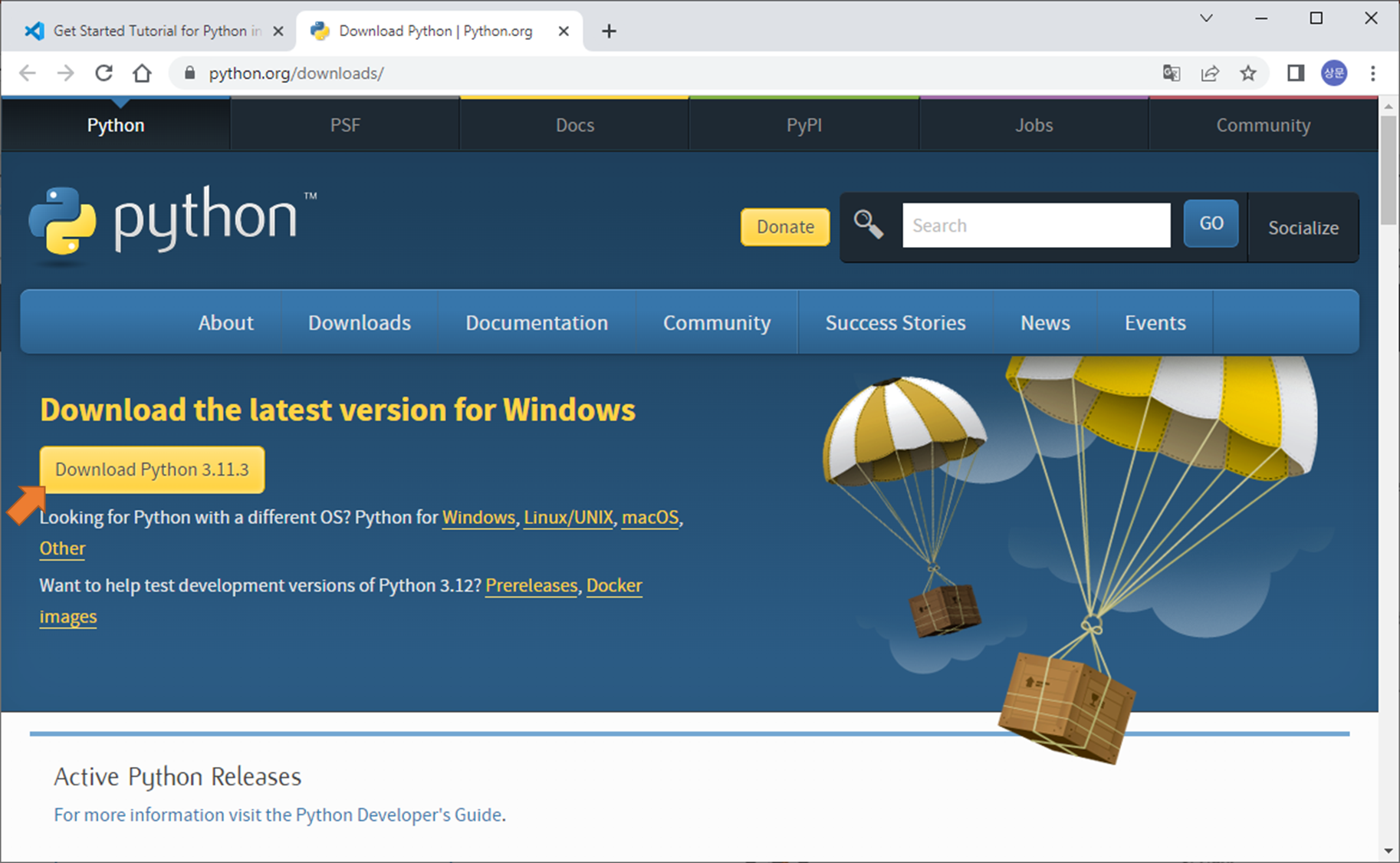Click the yellow Donate button
This screenshot has height=863, width=1400.
point(785,227)
